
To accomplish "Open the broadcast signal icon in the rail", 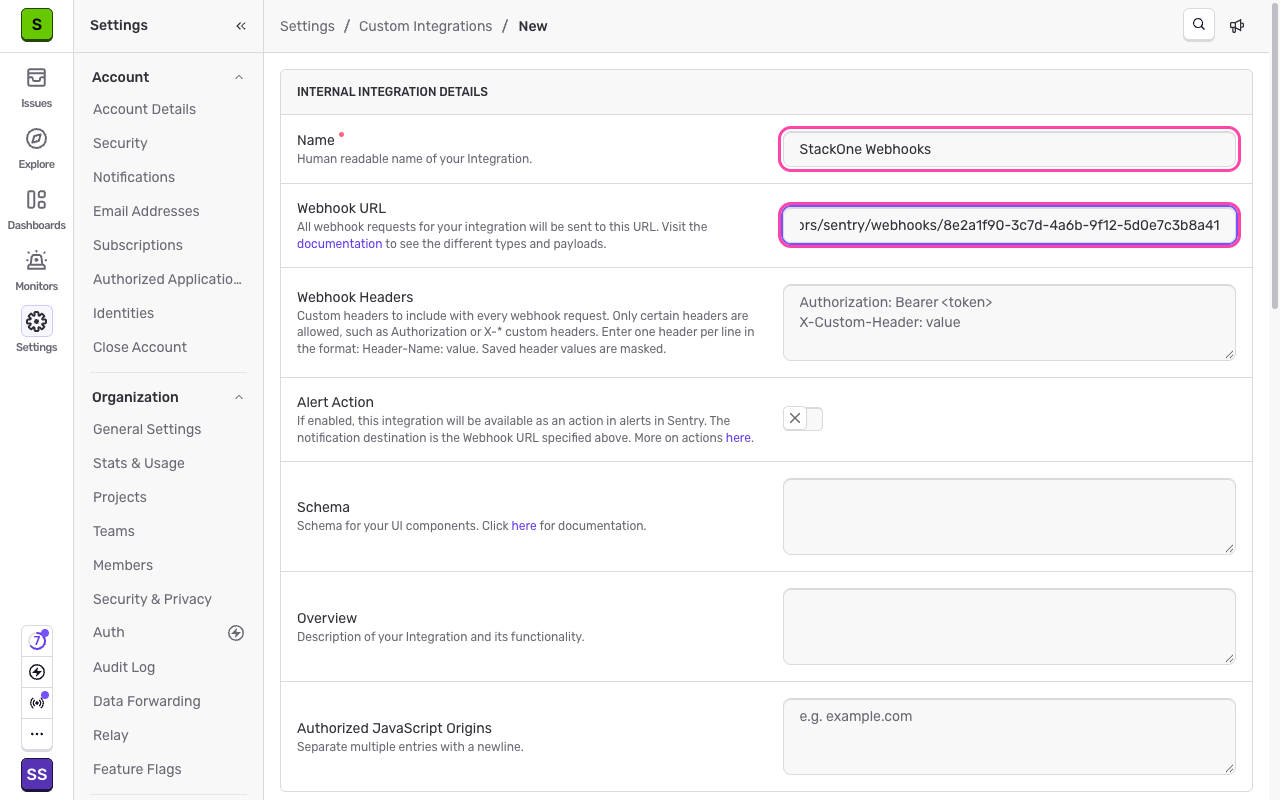I will (x=37, y=703).
